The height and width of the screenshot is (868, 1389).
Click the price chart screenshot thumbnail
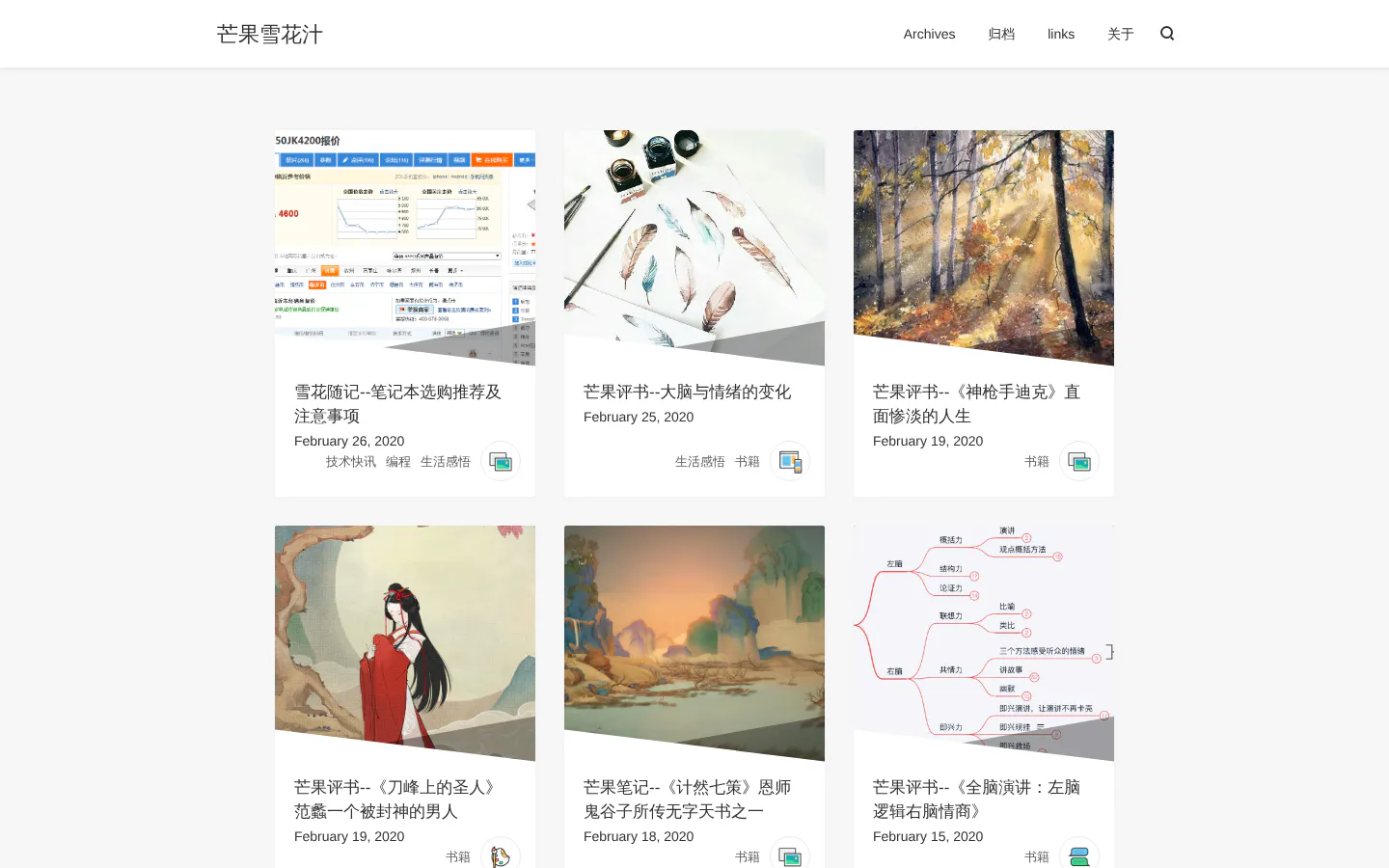click(x=405, y=248)
